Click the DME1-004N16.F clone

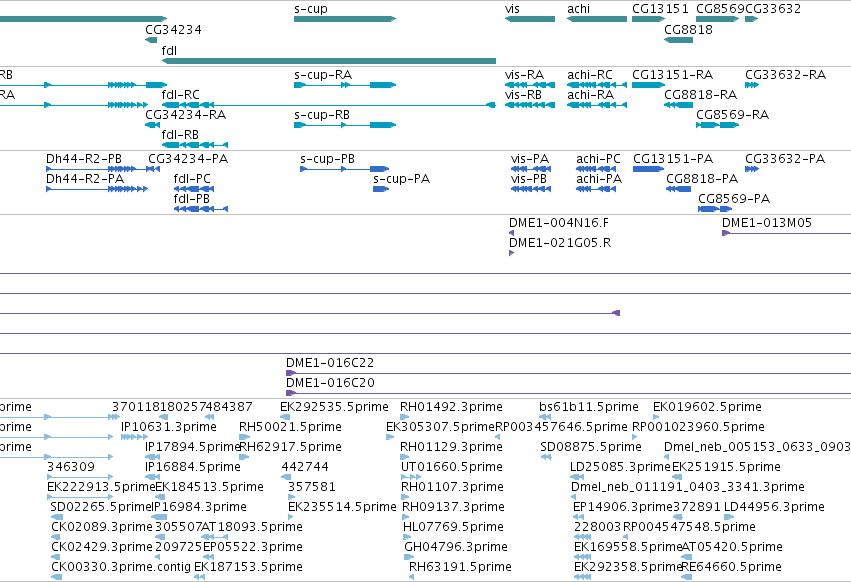[511, 233]
